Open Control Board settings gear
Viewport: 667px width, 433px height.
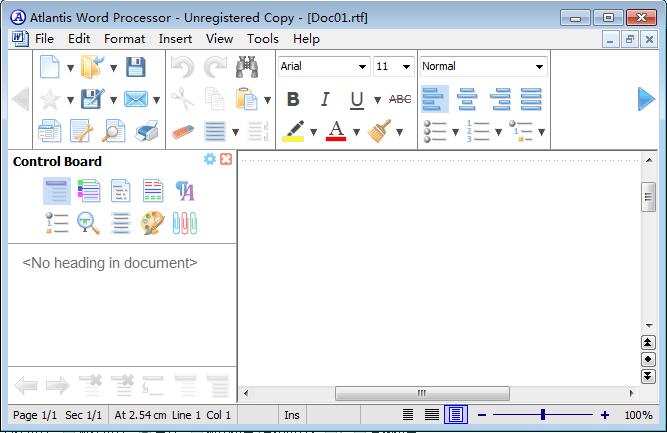209,159
